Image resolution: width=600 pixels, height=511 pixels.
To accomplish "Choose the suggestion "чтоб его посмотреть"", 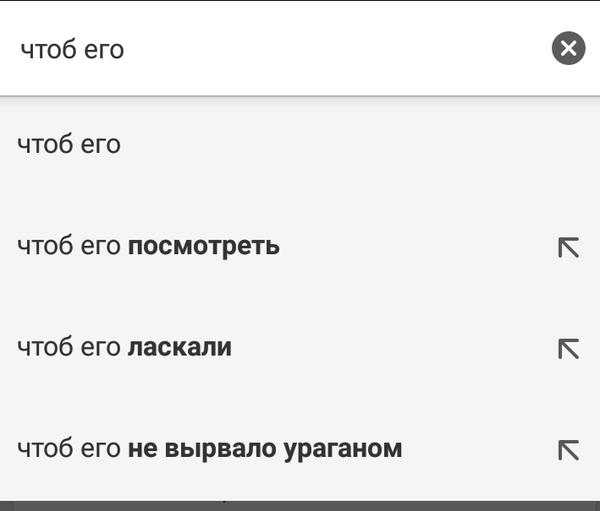I will click(x=149, y=246).
